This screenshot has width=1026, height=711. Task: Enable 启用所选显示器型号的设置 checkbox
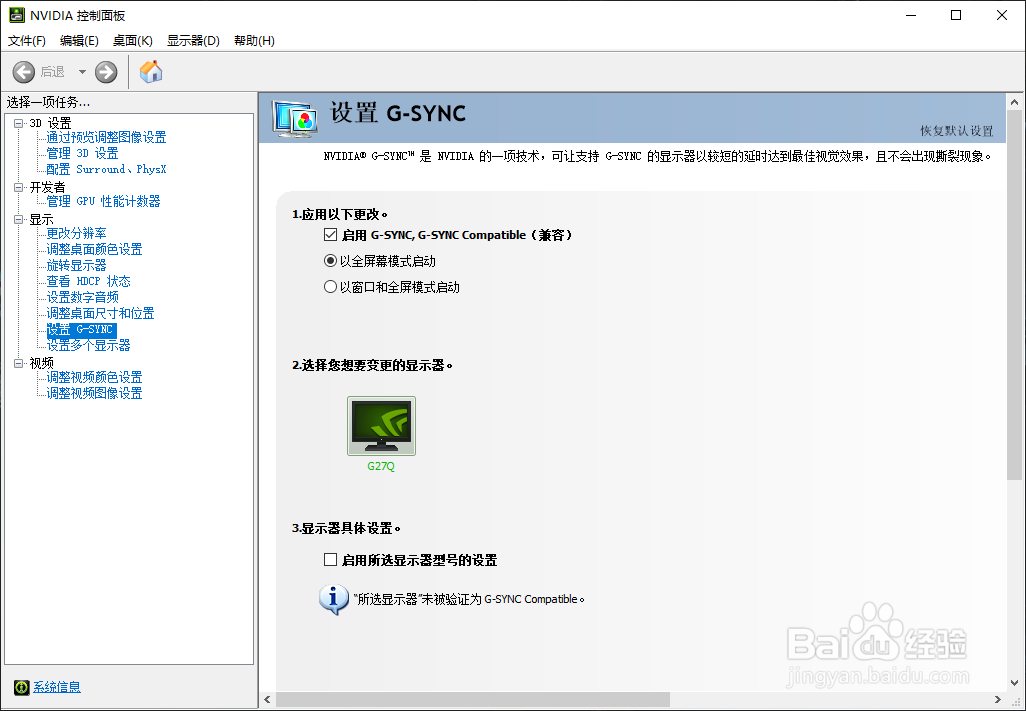point(330,560)
